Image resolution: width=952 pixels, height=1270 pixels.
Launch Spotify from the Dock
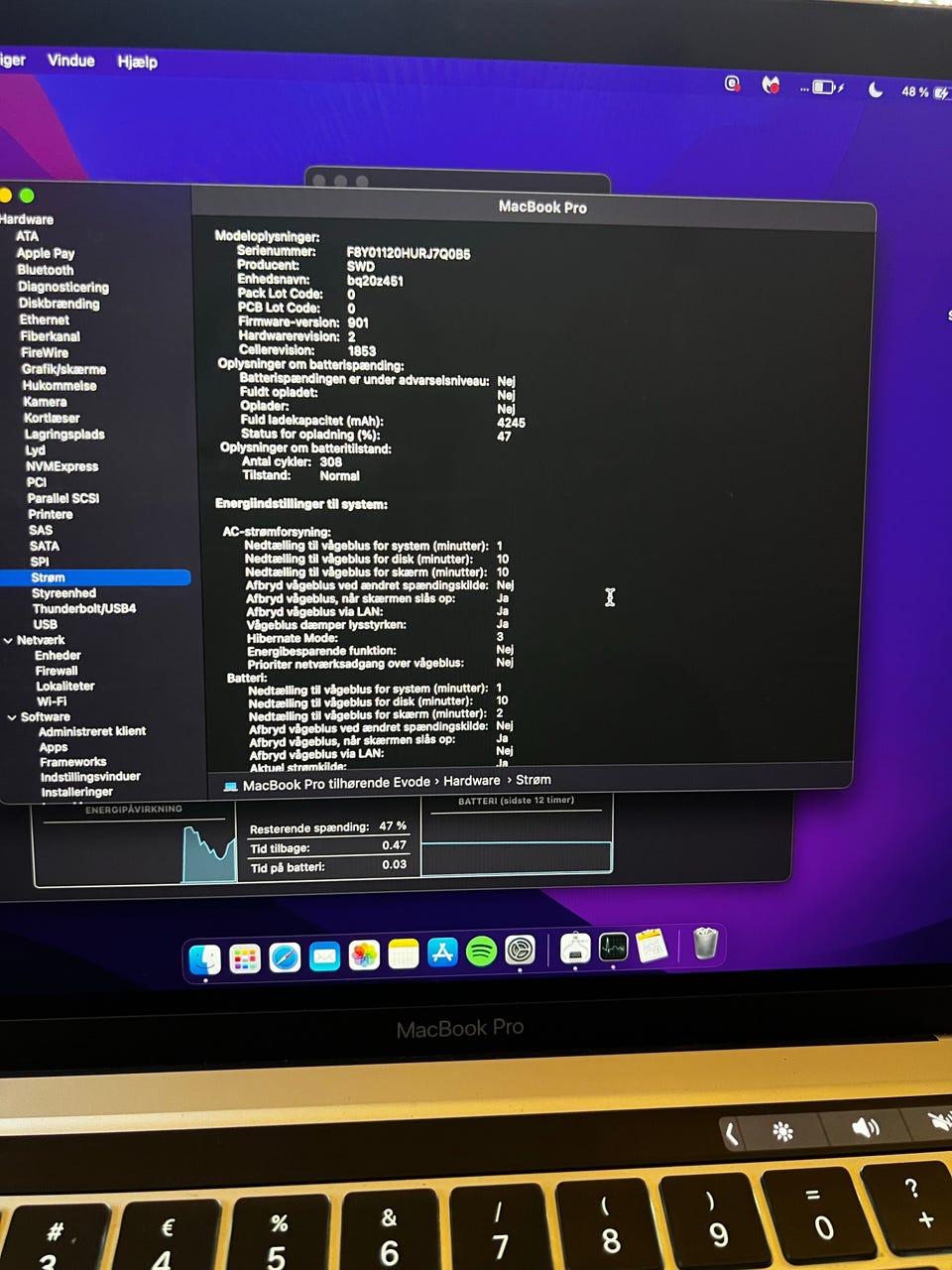coord(481,952)
